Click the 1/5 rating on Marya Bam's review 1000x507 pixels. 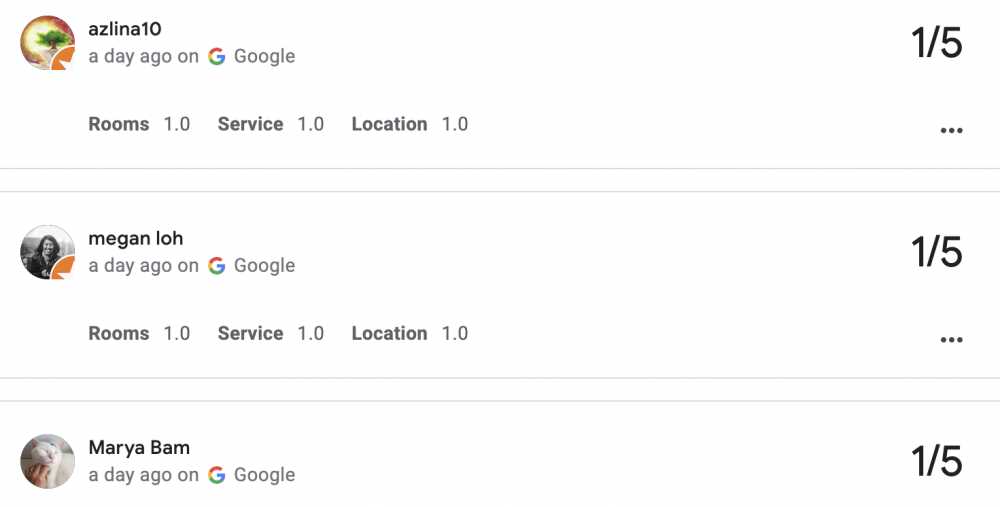[x=936, y=461]
